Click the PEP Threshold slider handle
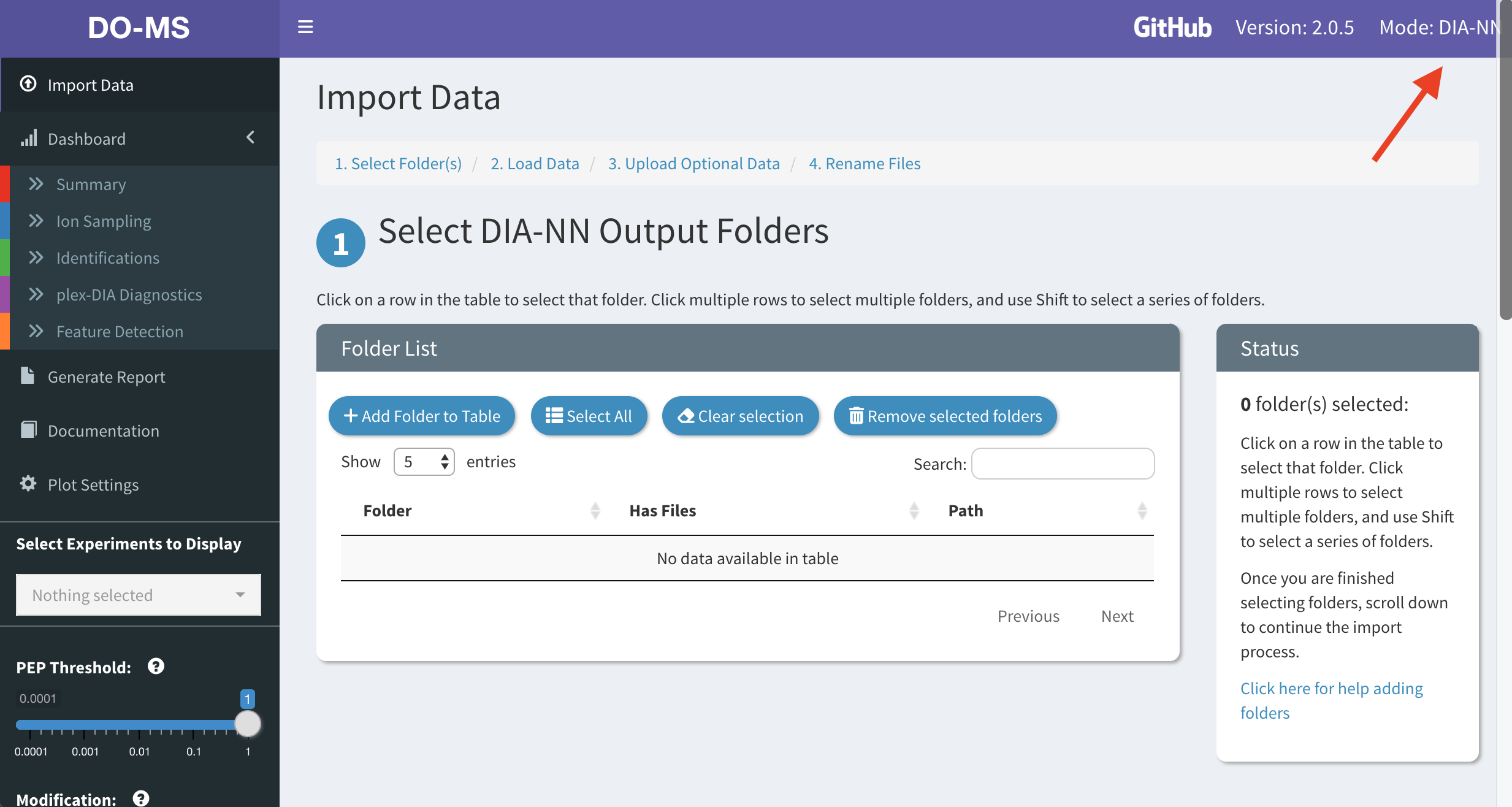The width and height of the screenshot is (1512, 807). point(248,724)
